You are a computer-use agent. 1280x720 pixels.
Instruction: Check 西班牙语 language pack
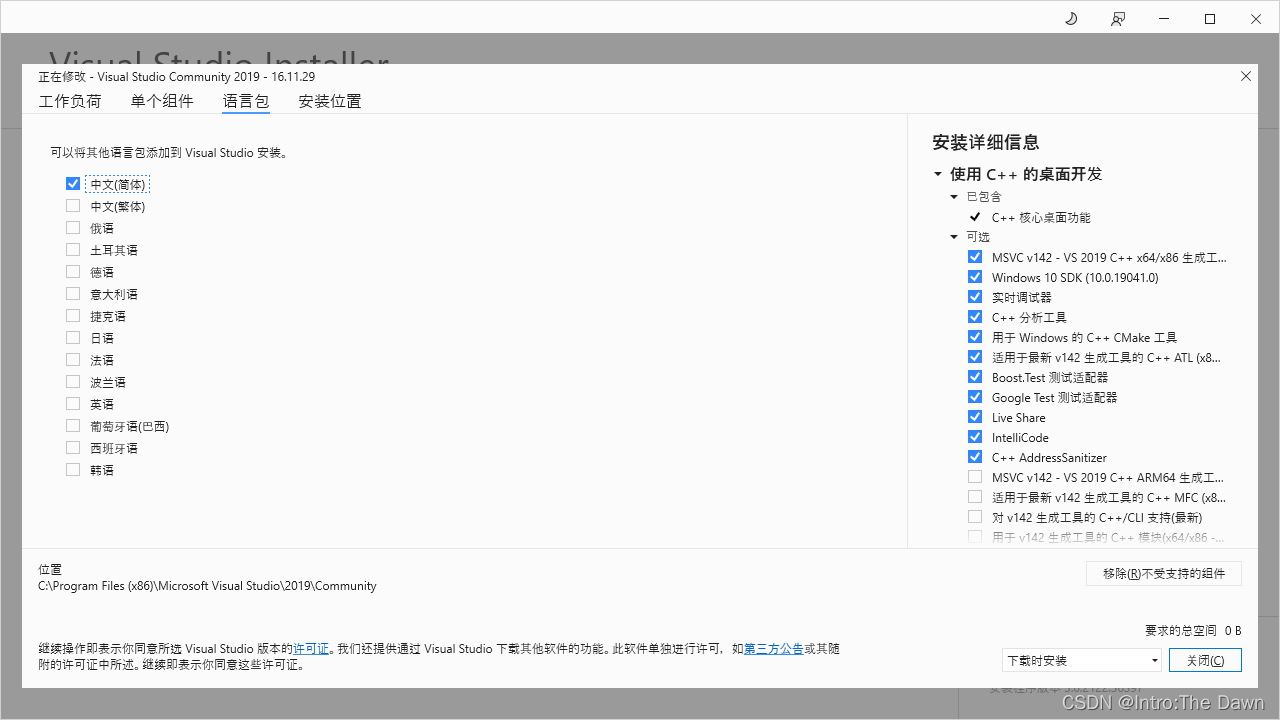click(73, 448)
